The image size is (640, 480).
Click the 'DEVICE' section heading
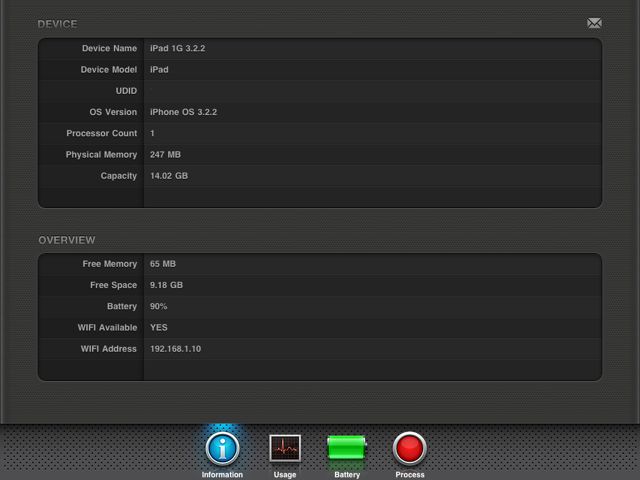pyautogui.click(x=57, y=24)
